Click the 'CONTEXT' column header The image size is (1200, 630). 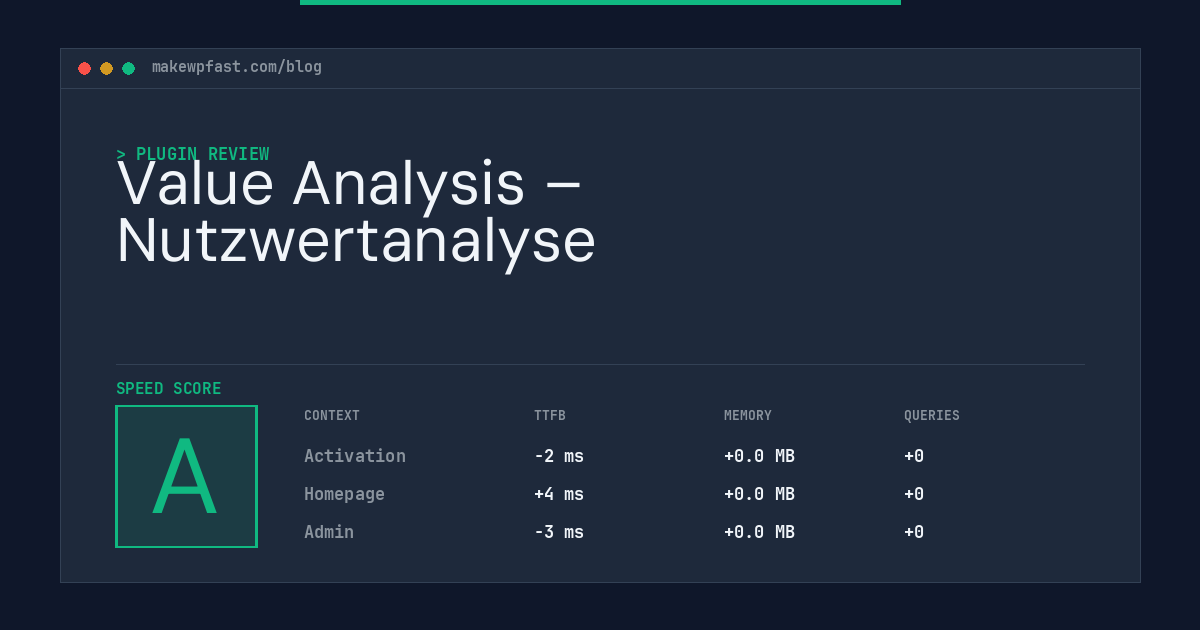(332, 416)
